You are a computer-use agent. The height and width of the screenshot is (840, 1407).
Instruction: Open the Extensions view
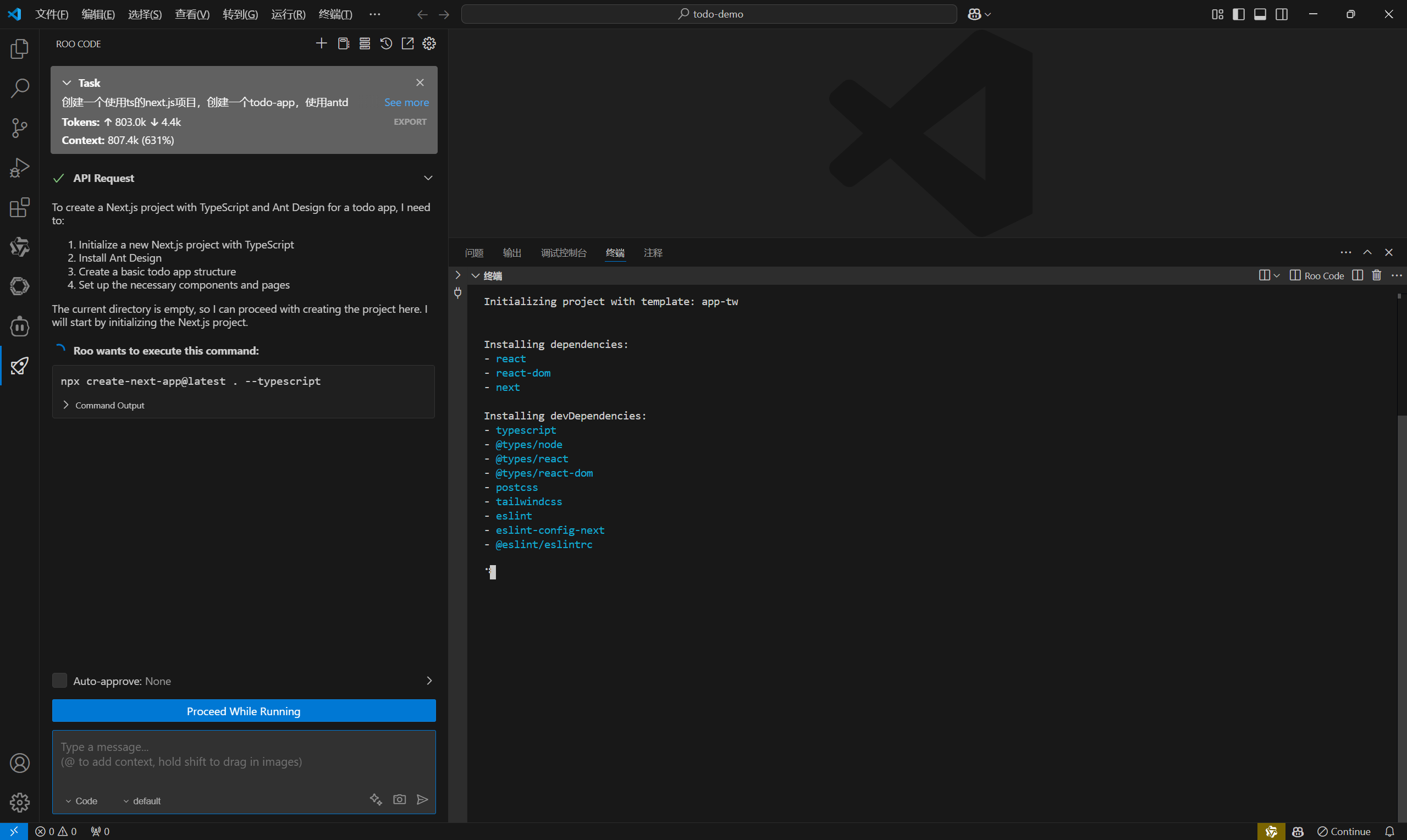click(x=19, y=207)
